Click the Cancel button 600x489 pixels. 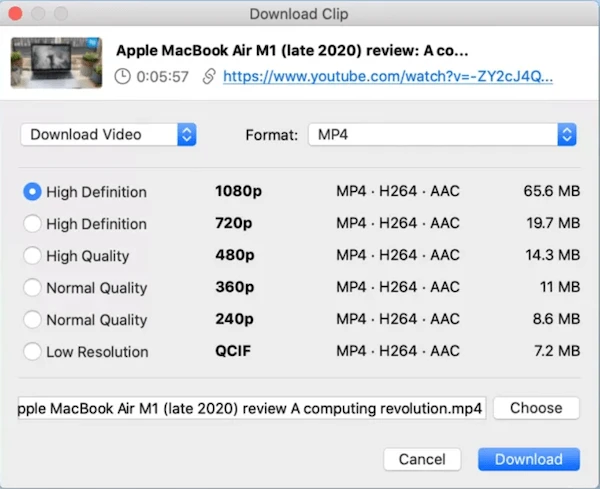(422, 459)
